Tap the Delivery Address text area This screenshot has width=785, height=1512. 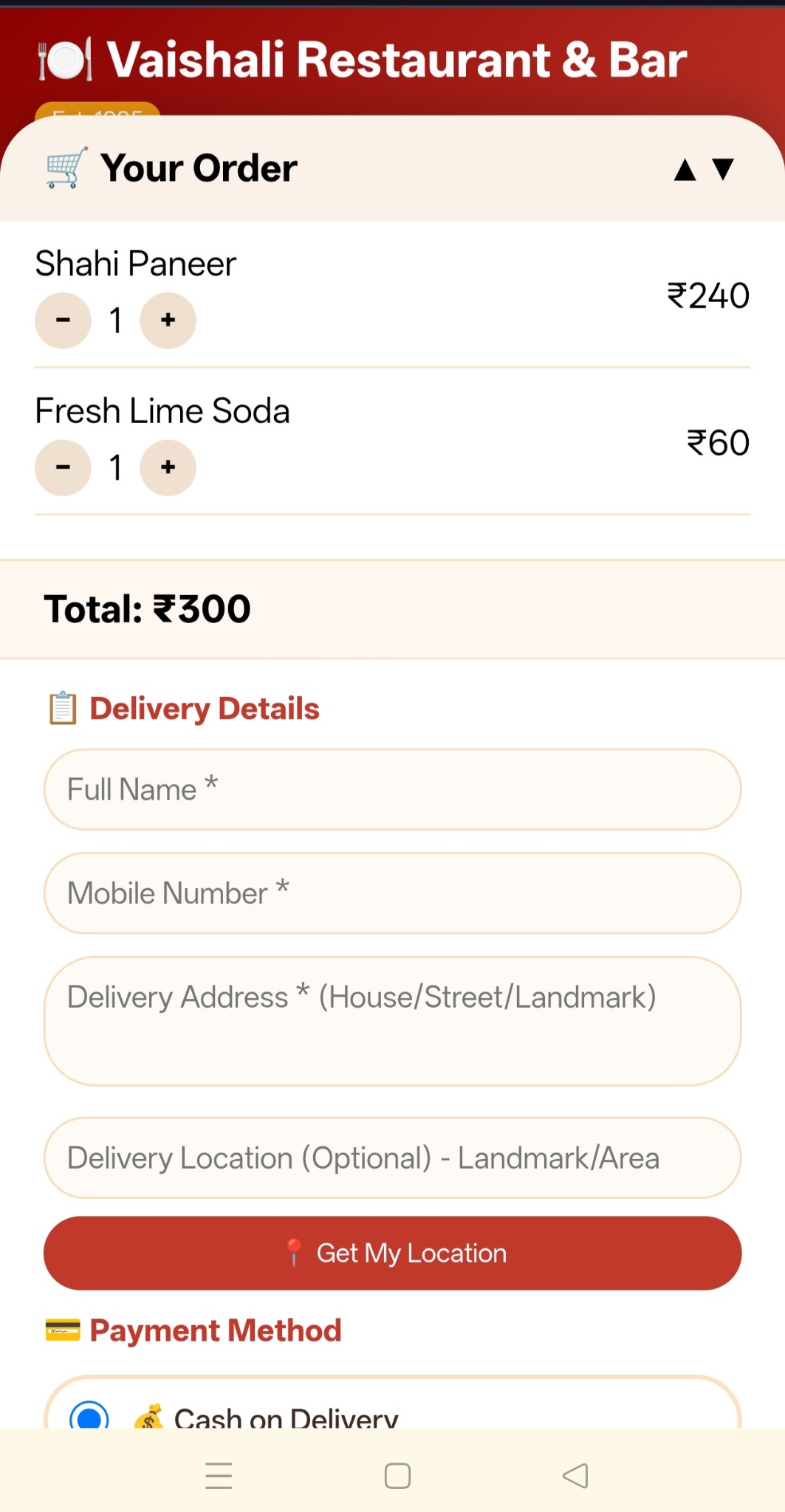(392, 1021)
